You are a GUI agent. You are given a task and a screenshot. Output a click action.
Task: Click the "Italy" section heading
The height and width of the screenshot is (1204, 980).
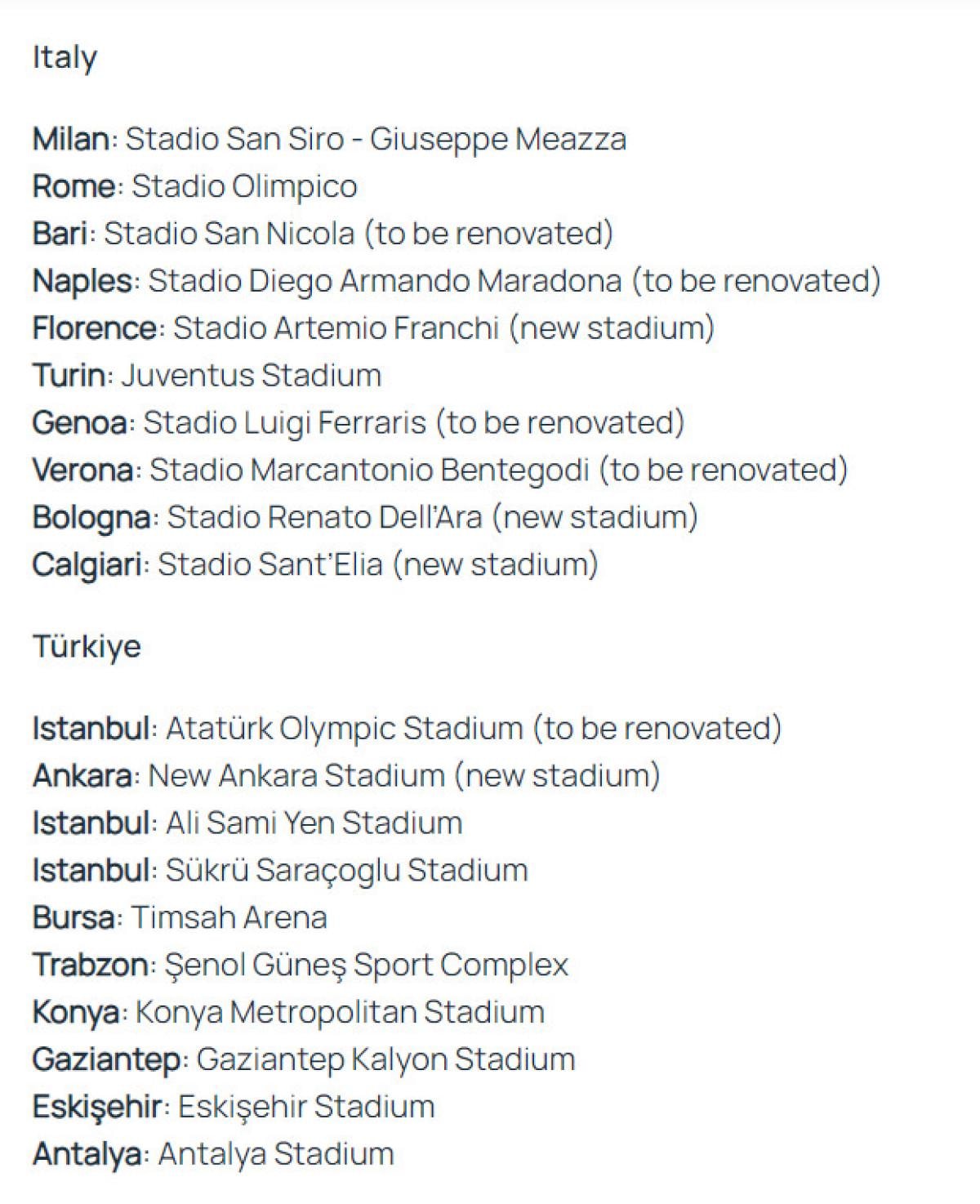coord(65,57)
